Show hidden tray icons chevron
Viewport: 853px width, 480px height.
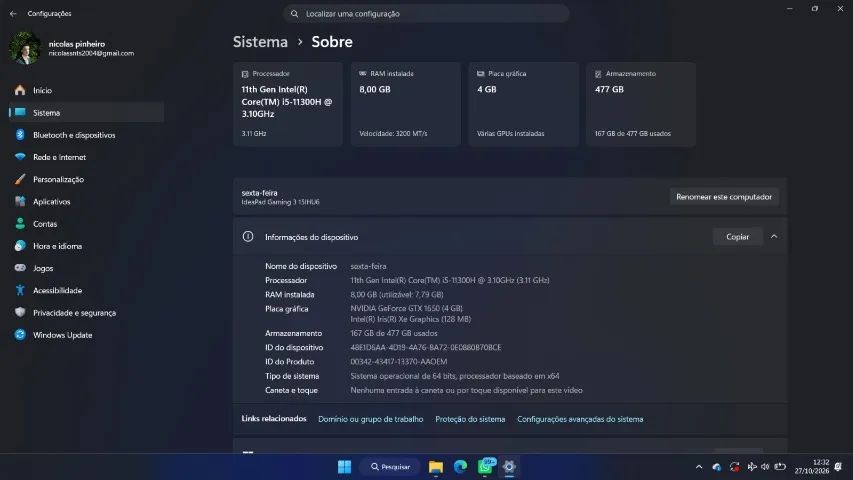tap(699, 467)
